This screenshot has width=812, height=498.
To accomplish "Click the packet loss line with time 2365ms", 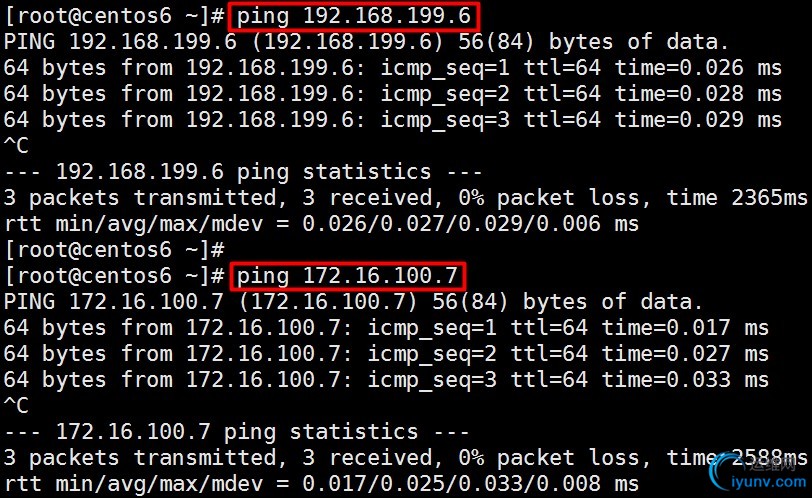I will [405, 198].
